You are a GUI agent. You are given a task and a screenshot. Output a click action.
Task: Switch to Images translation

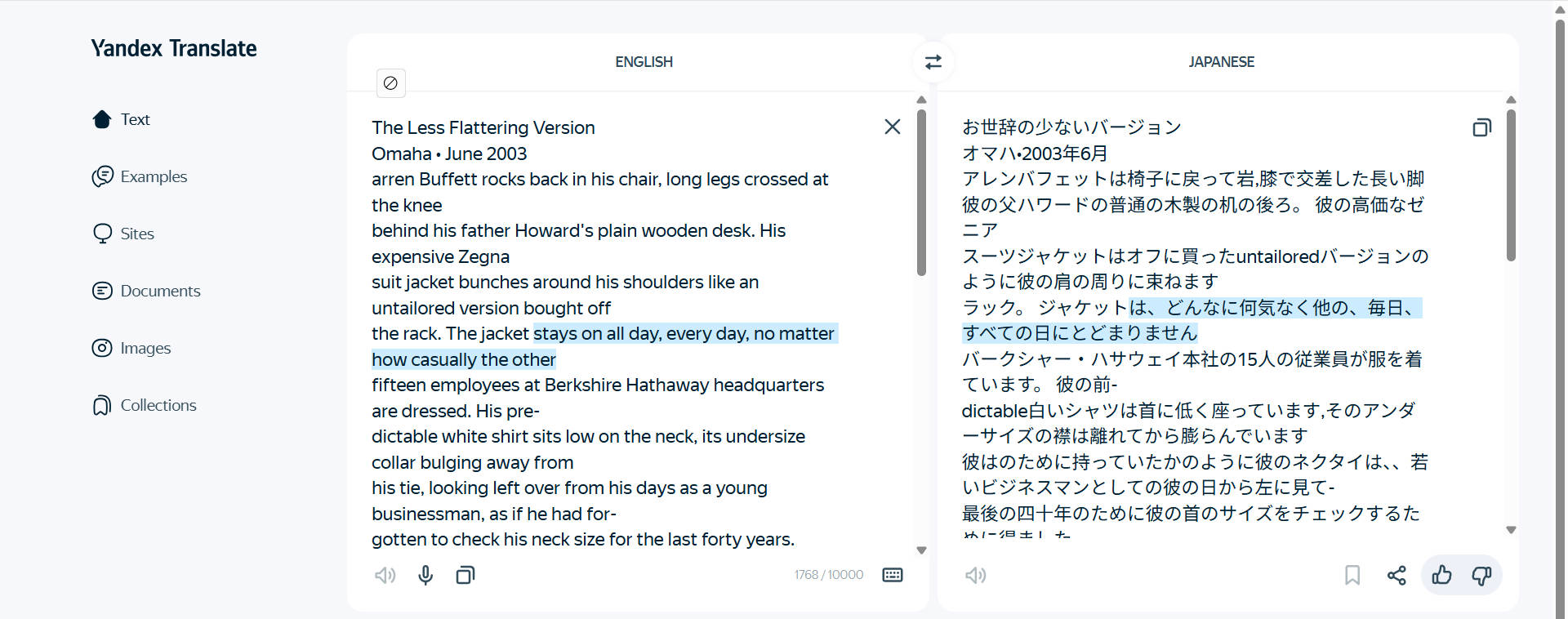[131, 348]
